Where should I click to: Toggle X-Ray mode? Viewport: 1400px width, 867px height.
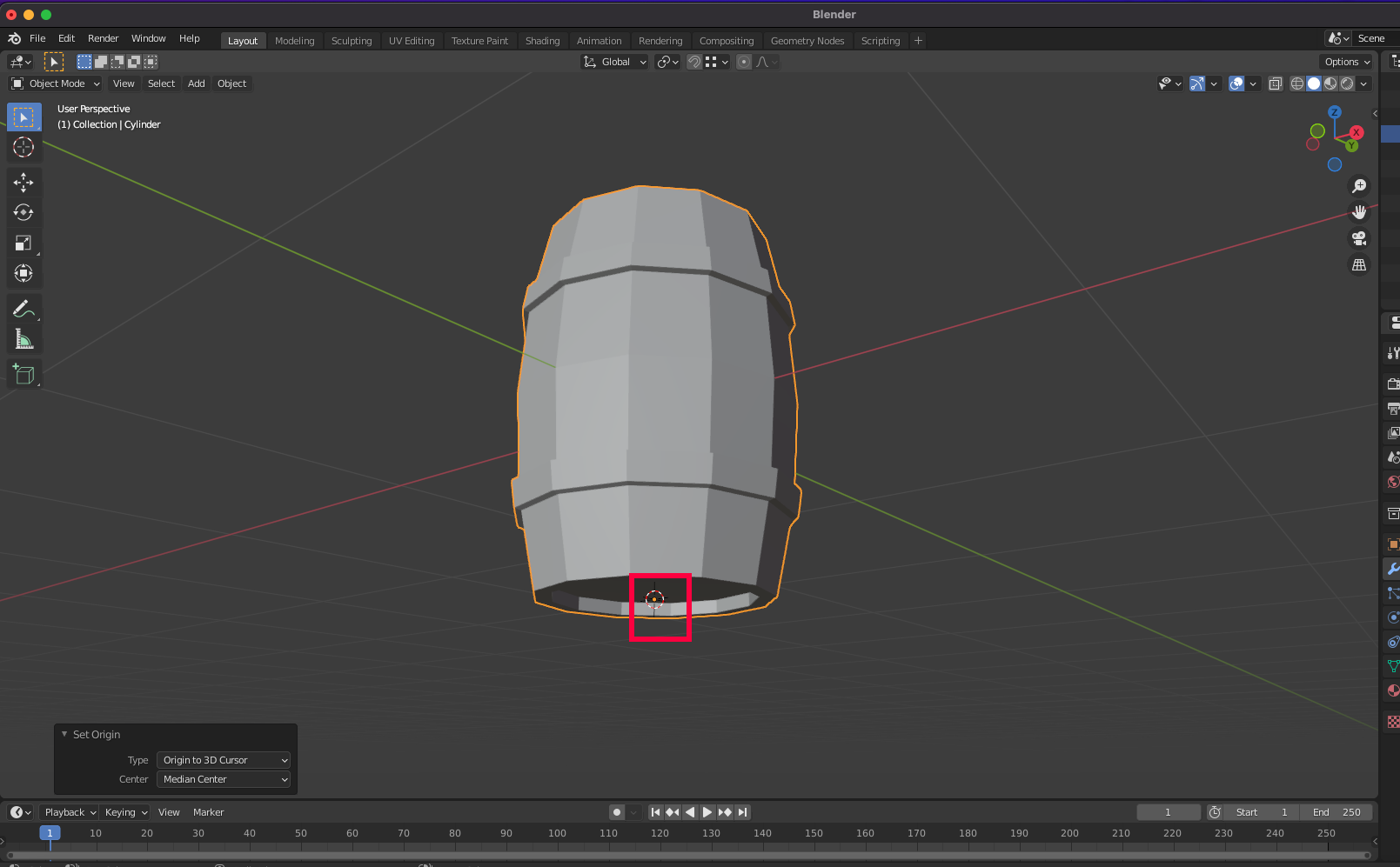[1275, 83]
